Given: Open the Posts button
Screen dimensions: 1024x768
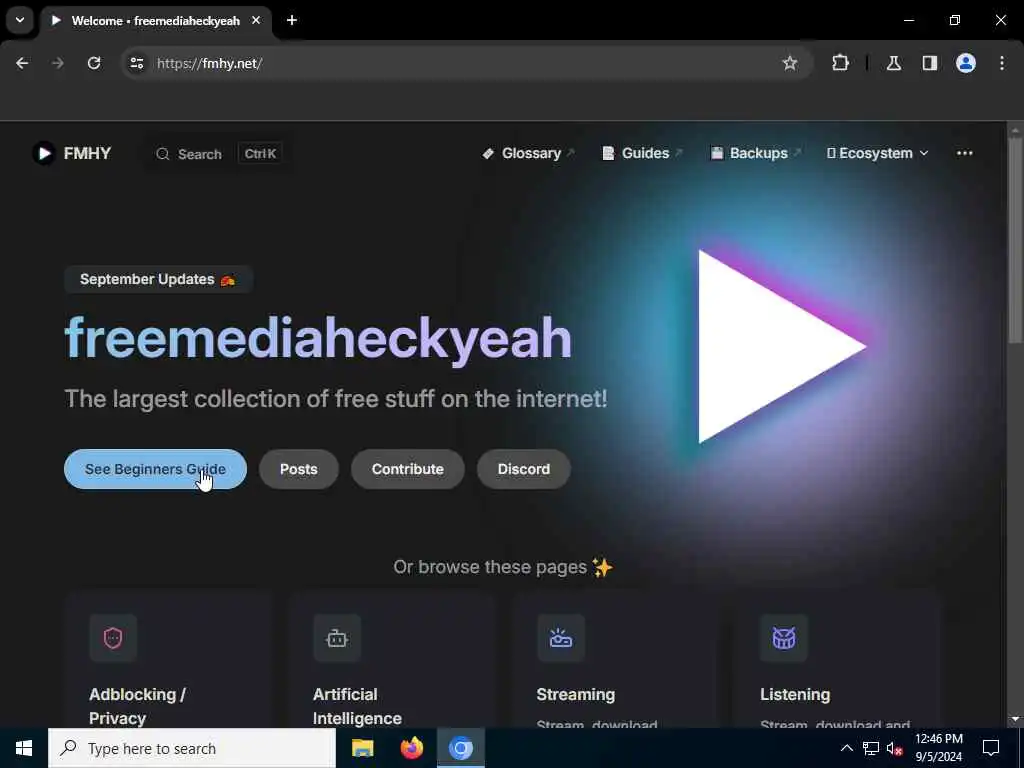Looking at the screenshot, I should click(298, 469).
